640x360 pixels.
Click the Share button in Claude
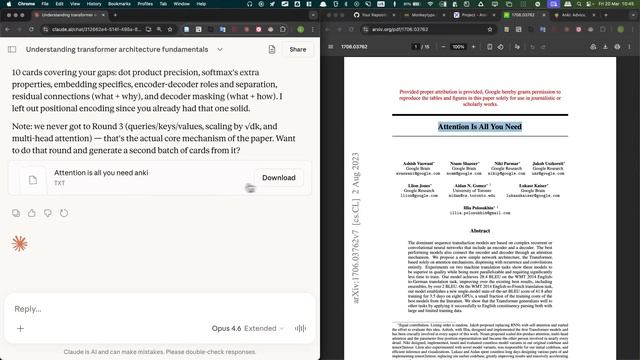click(x=298, y=49)
